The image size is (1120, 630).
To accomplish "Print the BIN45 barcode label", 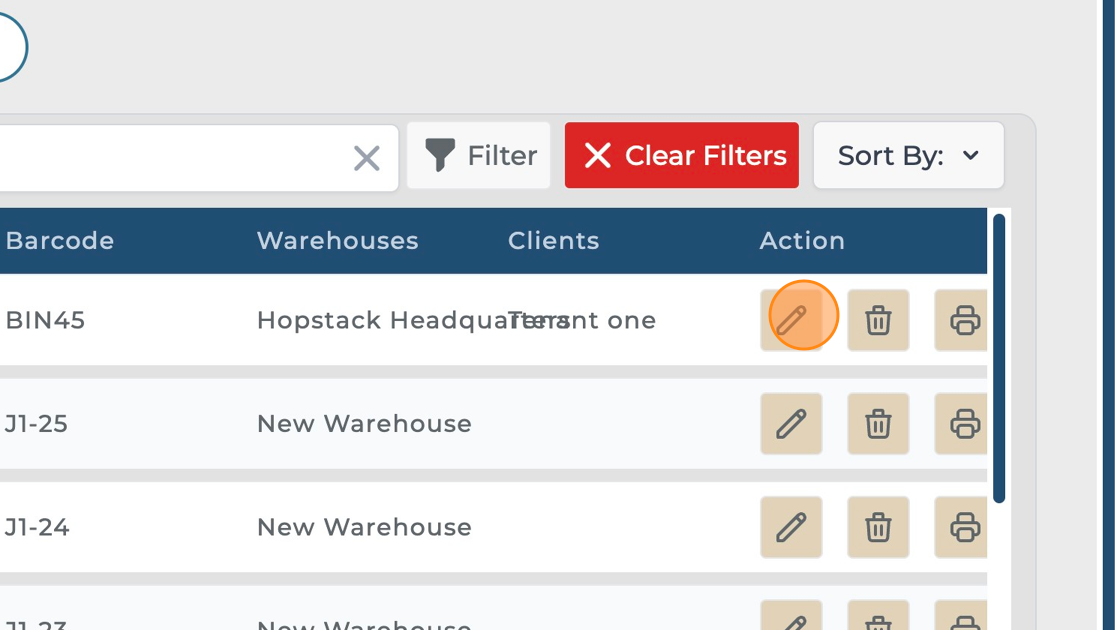I will [962, 320].
